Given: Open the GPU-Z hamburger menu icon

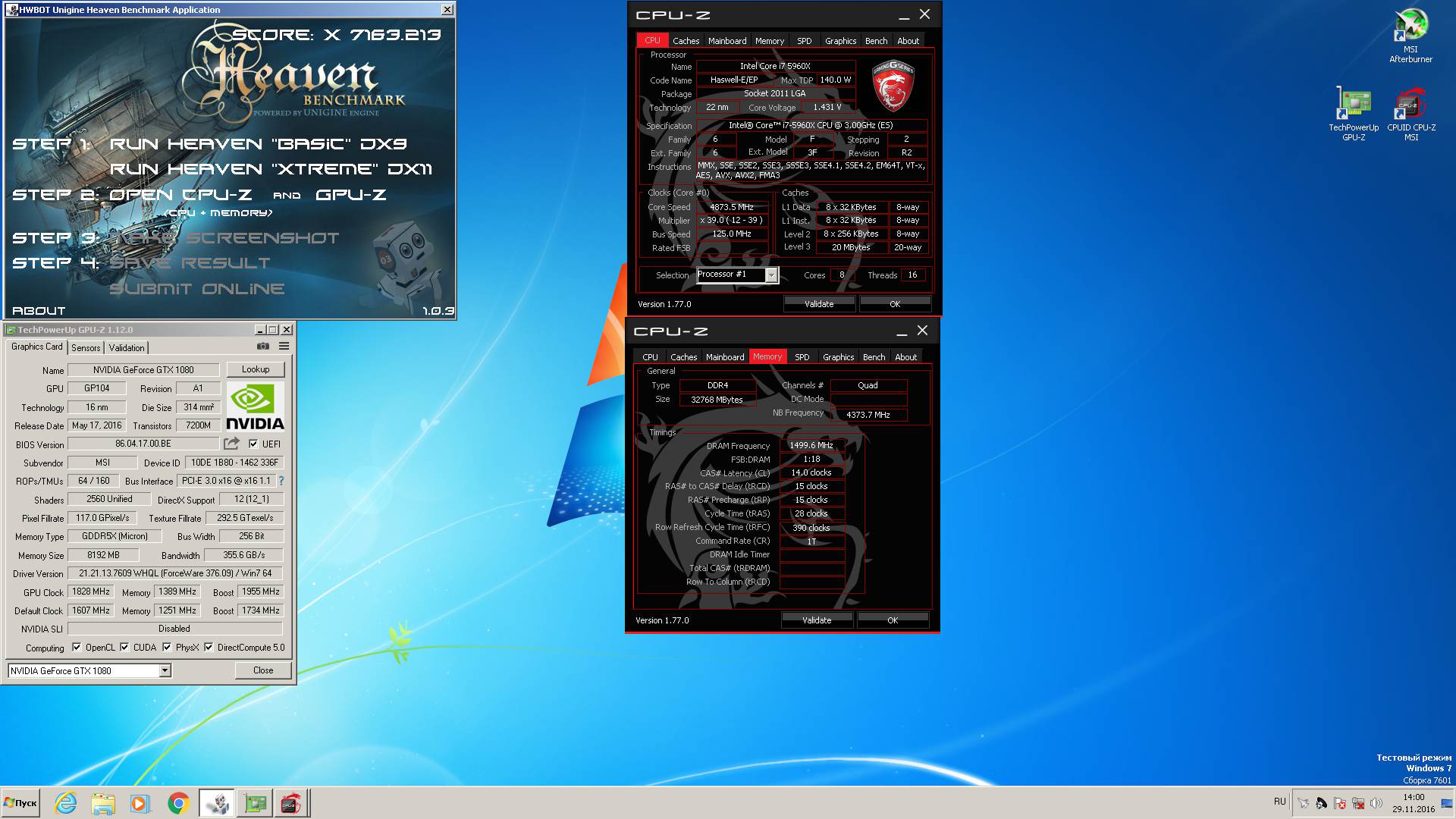Looking at the screenshot, I should [284, 347].
